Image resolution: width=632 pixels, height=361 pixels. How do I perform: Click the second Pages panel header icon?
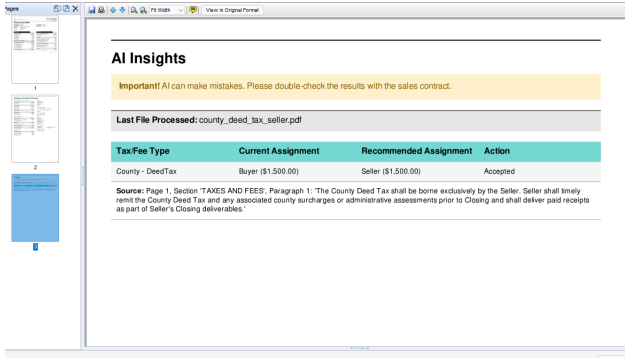[x=66, y=8]
